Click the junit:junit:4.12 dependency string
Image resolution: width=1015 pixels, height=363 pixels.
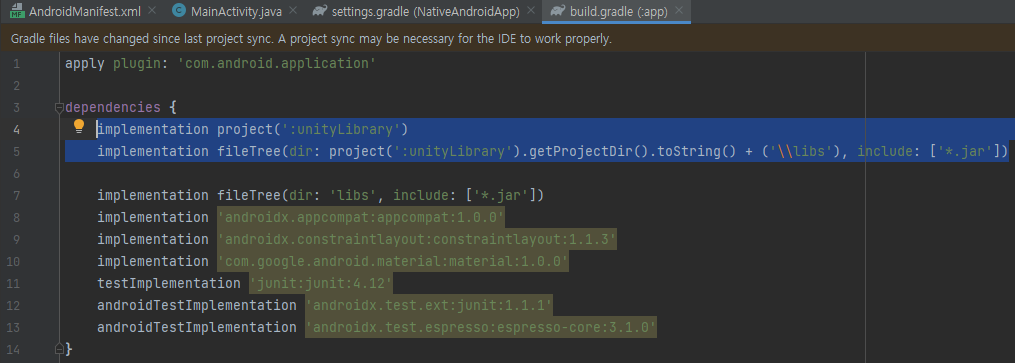321,283
